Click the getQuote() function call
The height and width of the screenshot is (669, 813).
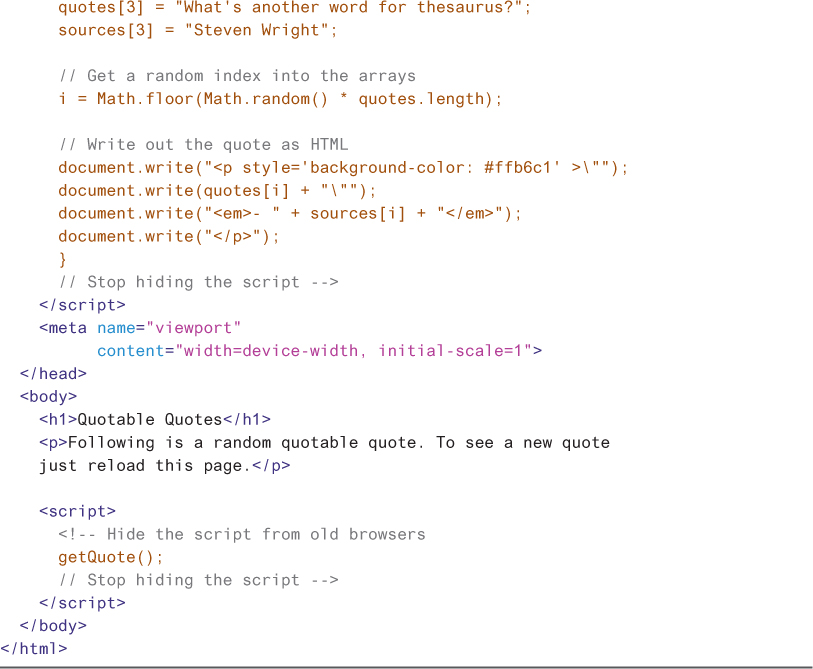click(110, 557)
